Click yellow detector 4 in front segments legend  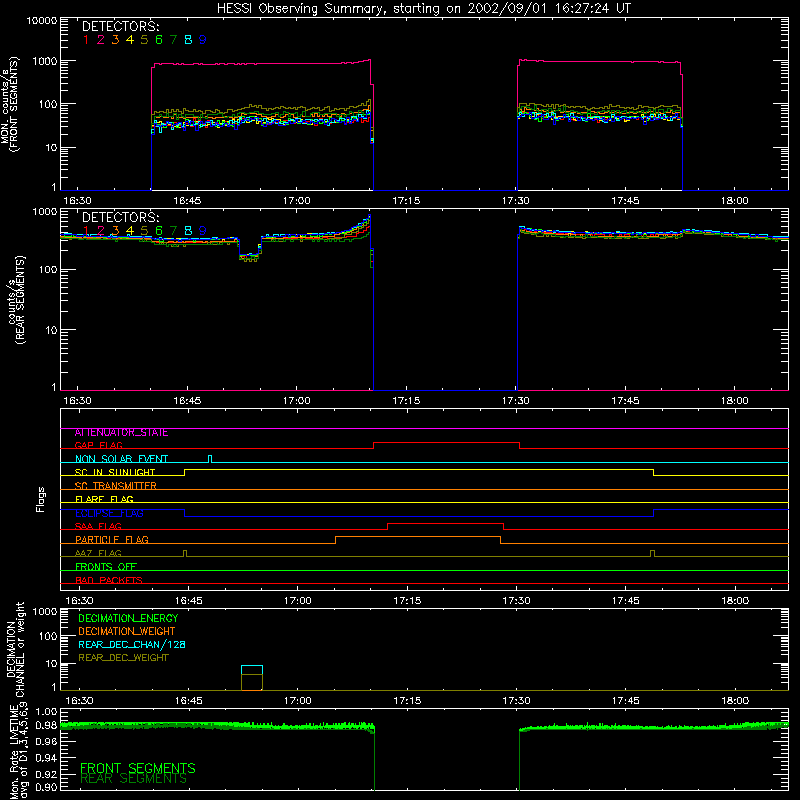click(x=130, y=39)
